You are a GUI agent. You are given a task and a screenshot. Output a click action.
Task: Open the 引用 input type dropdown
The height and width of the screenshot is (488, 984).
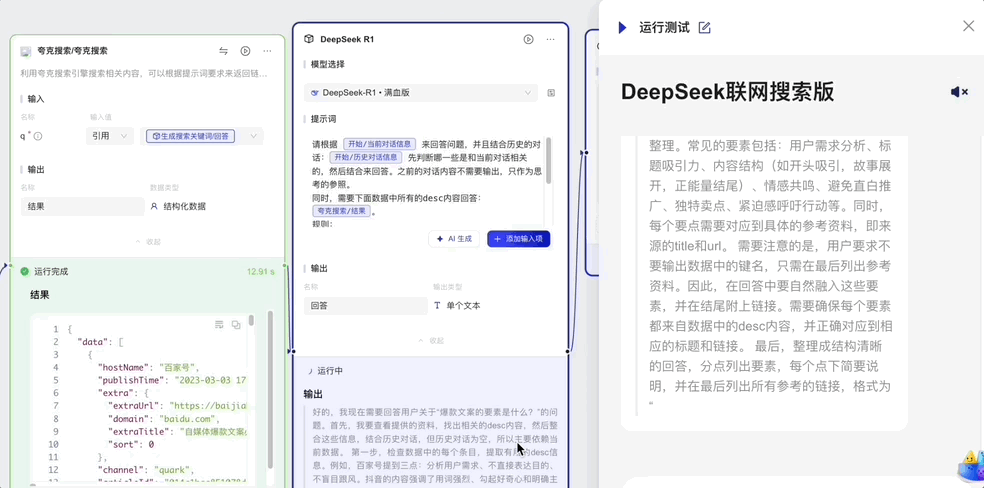pyautogui.click(x=110, y=136)
